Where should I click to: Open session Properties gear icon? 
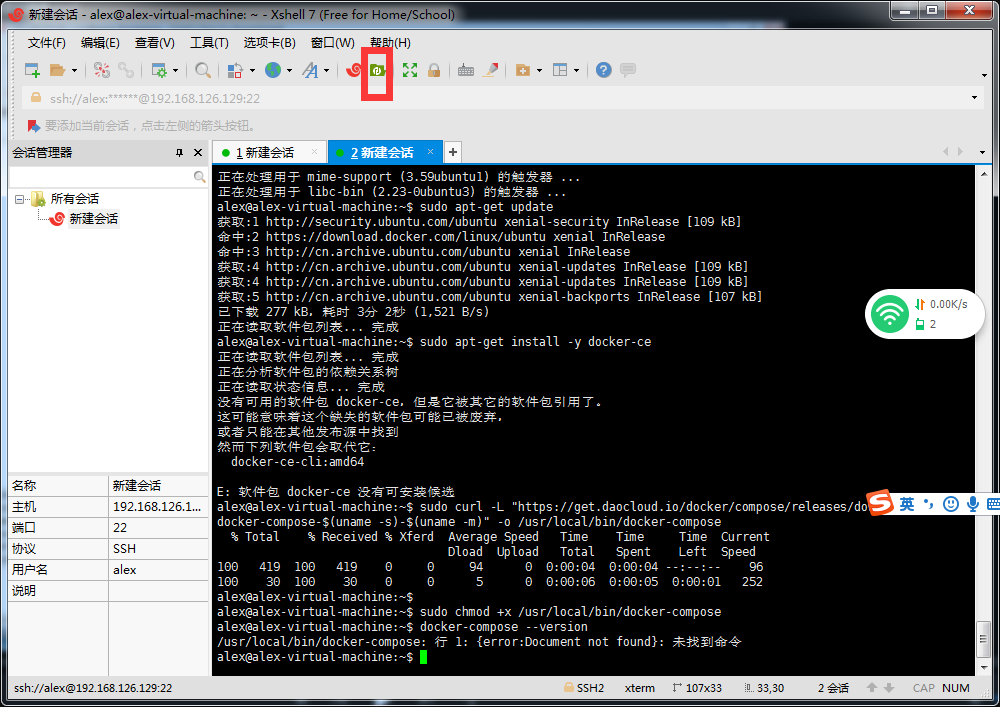[x=159, y=70]
